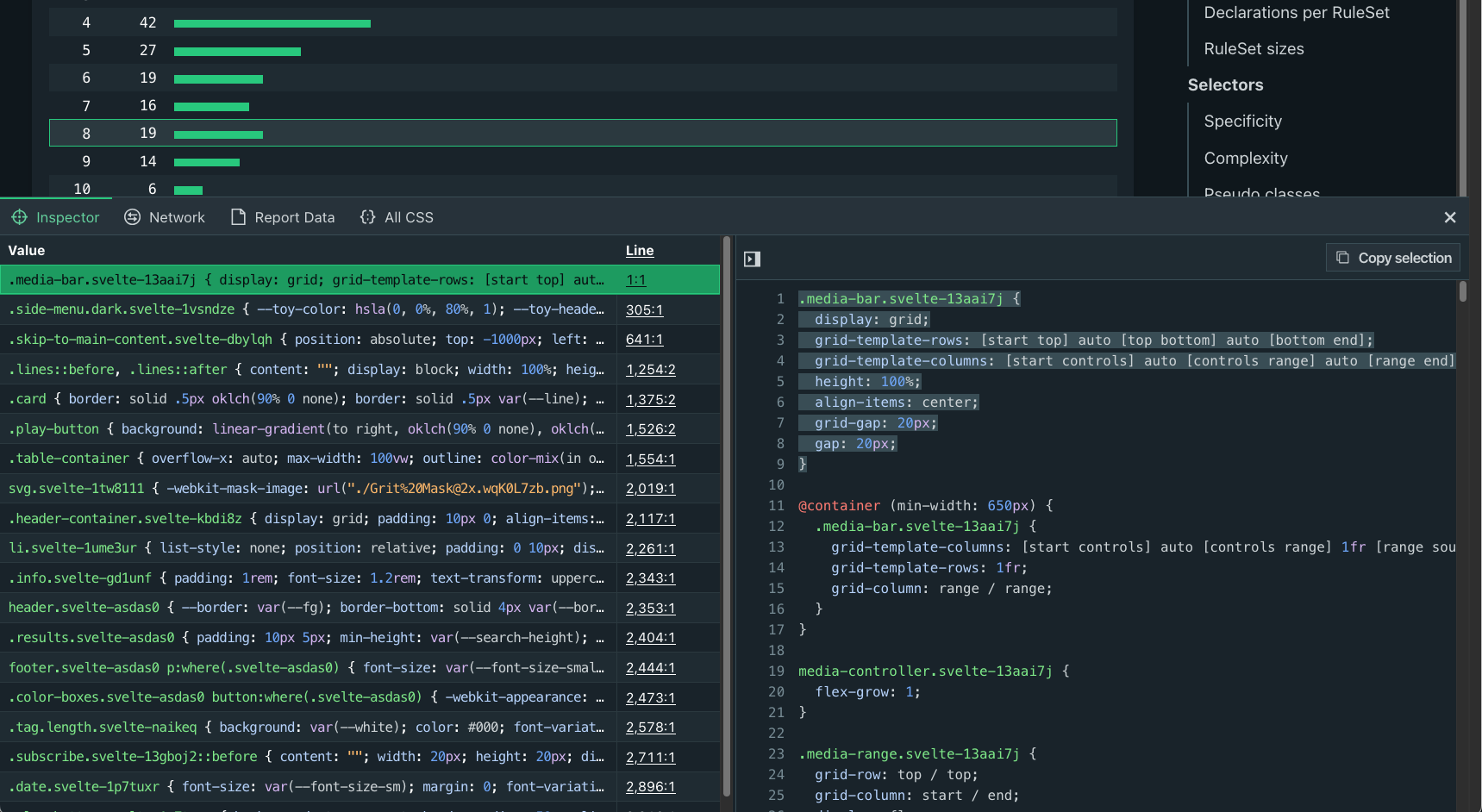Click the vertical scrollbar of the code panel
The width and height of the screenshot is (1482, 812).
(1463, 293)
